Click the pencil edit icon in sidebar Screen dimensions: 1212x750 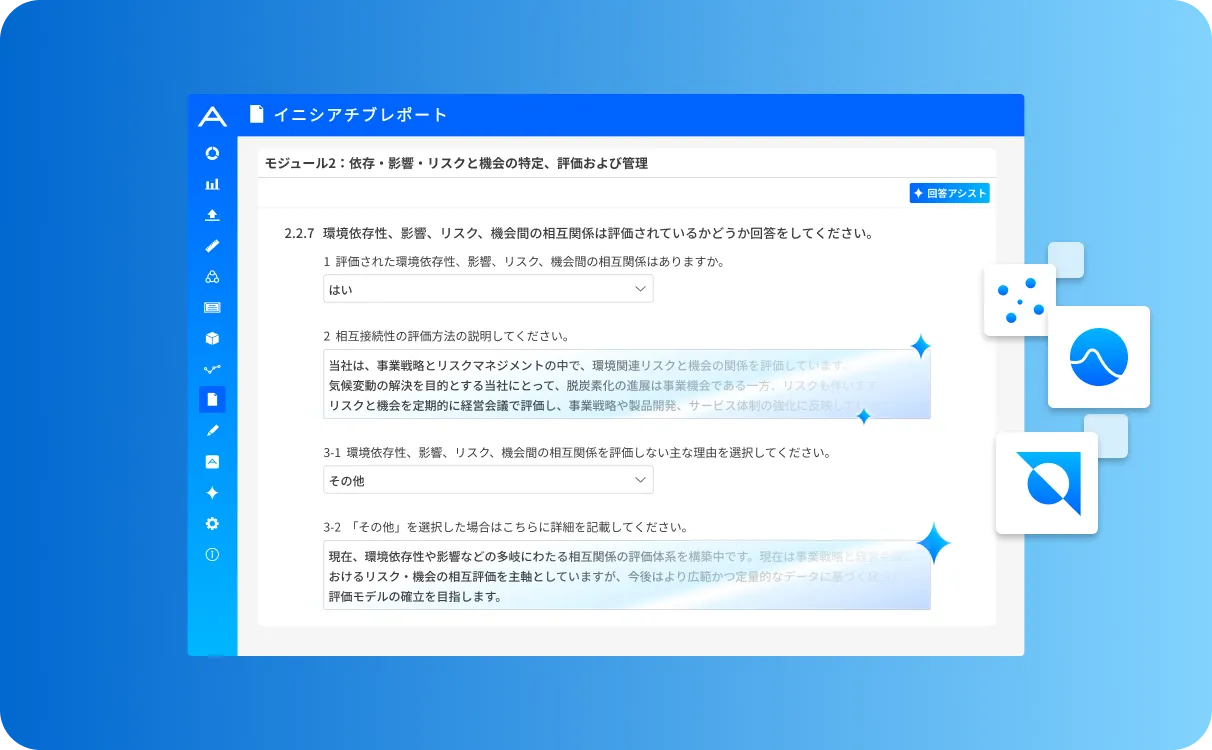[x=212, y=430]
